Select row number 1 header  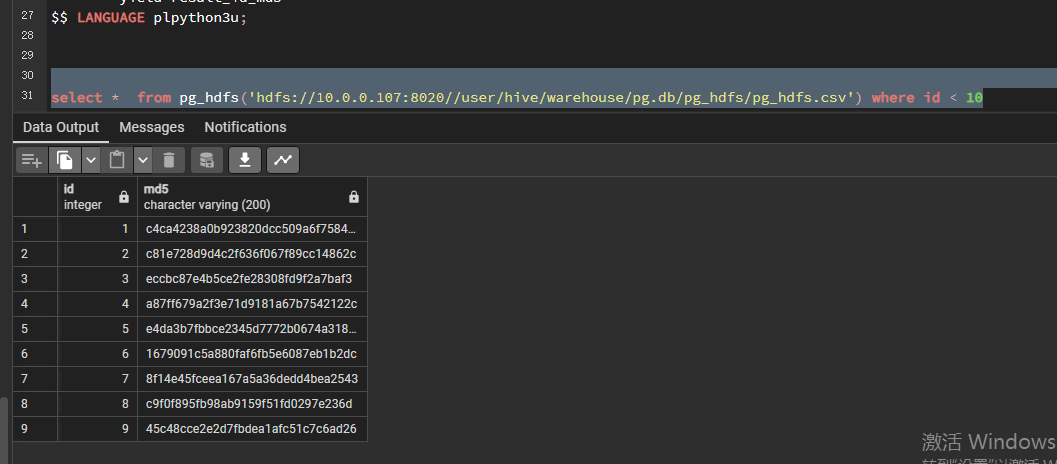click(35, 229)
